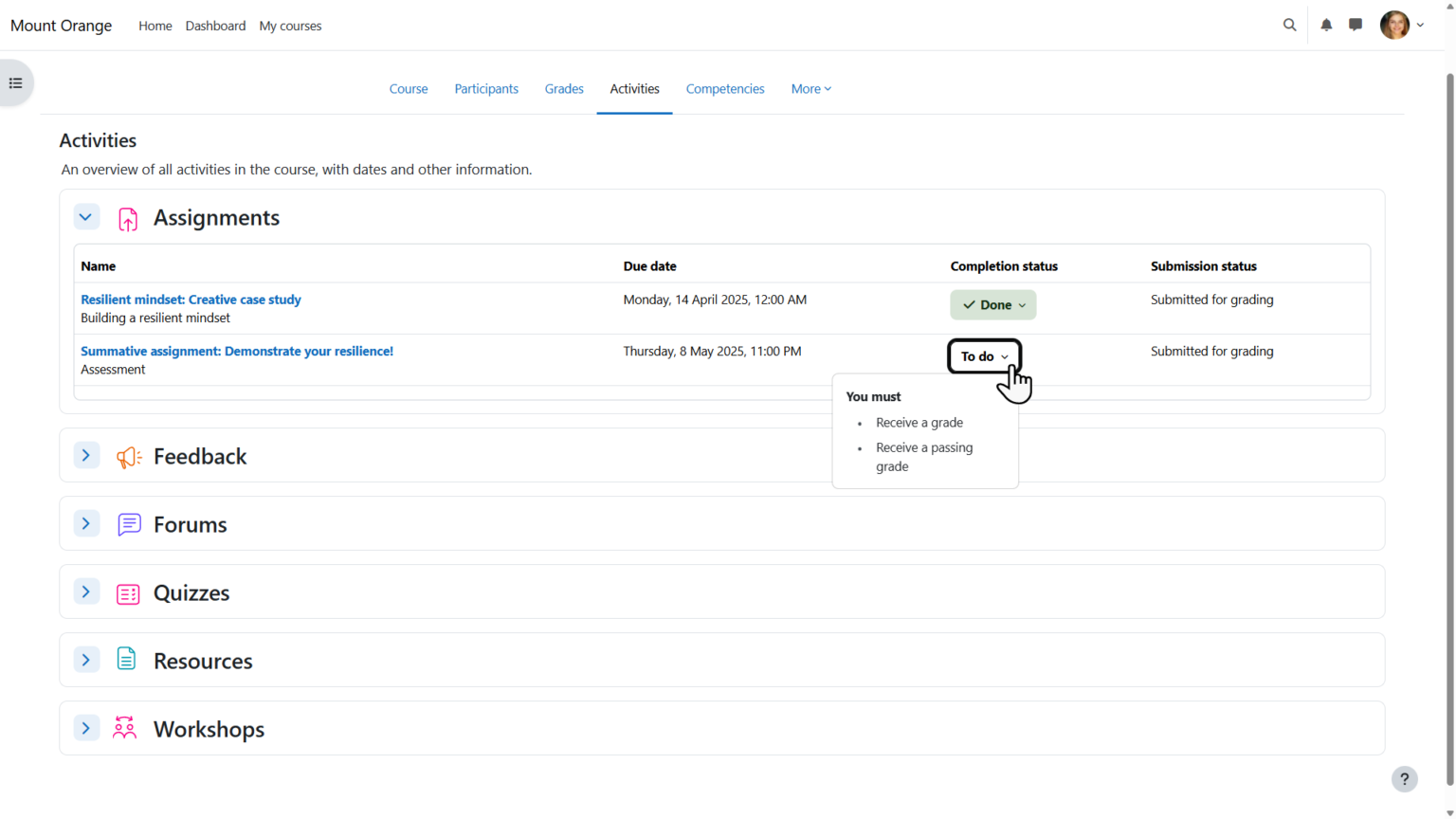
Task: Expand the Resources section
Action: (x=86, y=659)
